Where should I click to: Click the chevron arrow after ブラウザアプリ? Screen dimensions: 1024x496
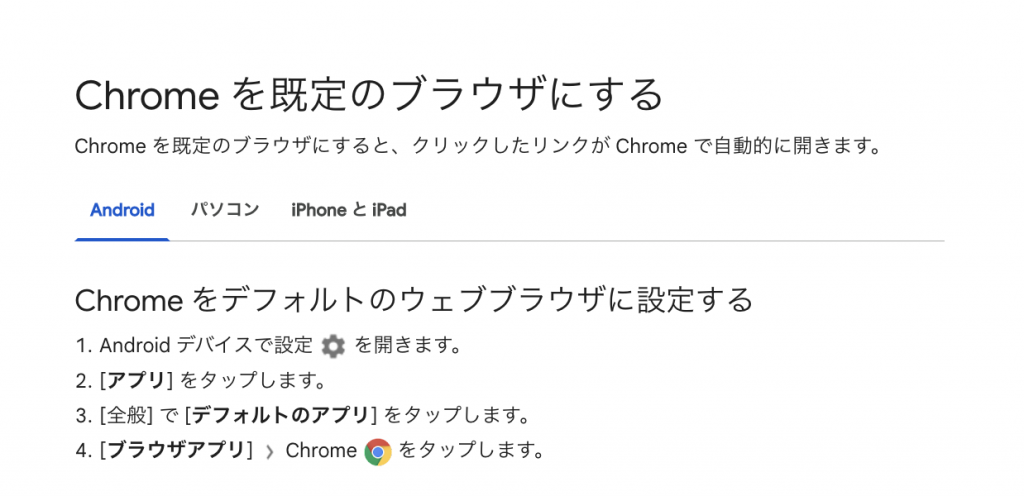coord(270,452)
